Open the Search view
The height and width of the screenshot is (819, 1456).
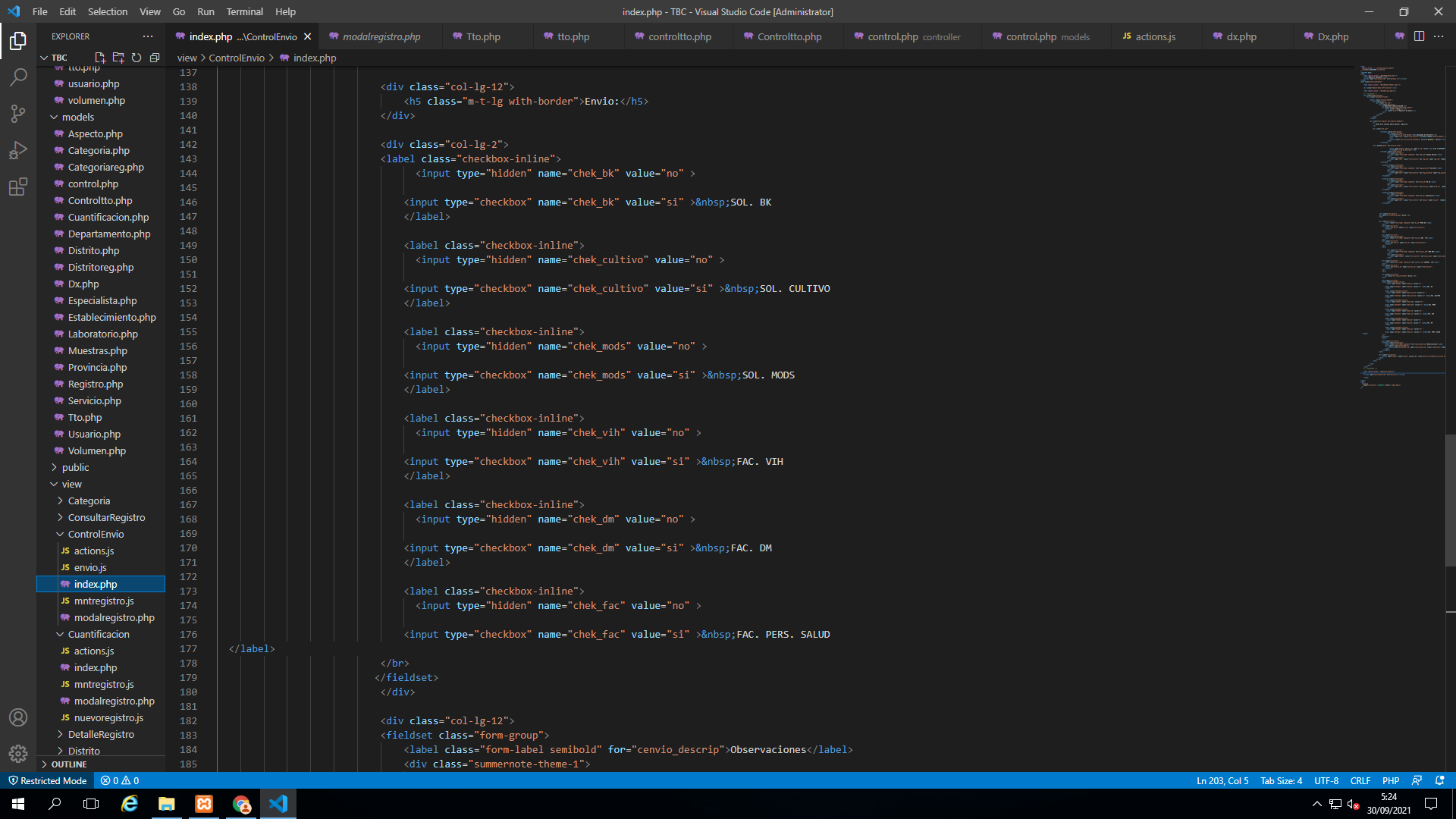click(x=18, y=77)
